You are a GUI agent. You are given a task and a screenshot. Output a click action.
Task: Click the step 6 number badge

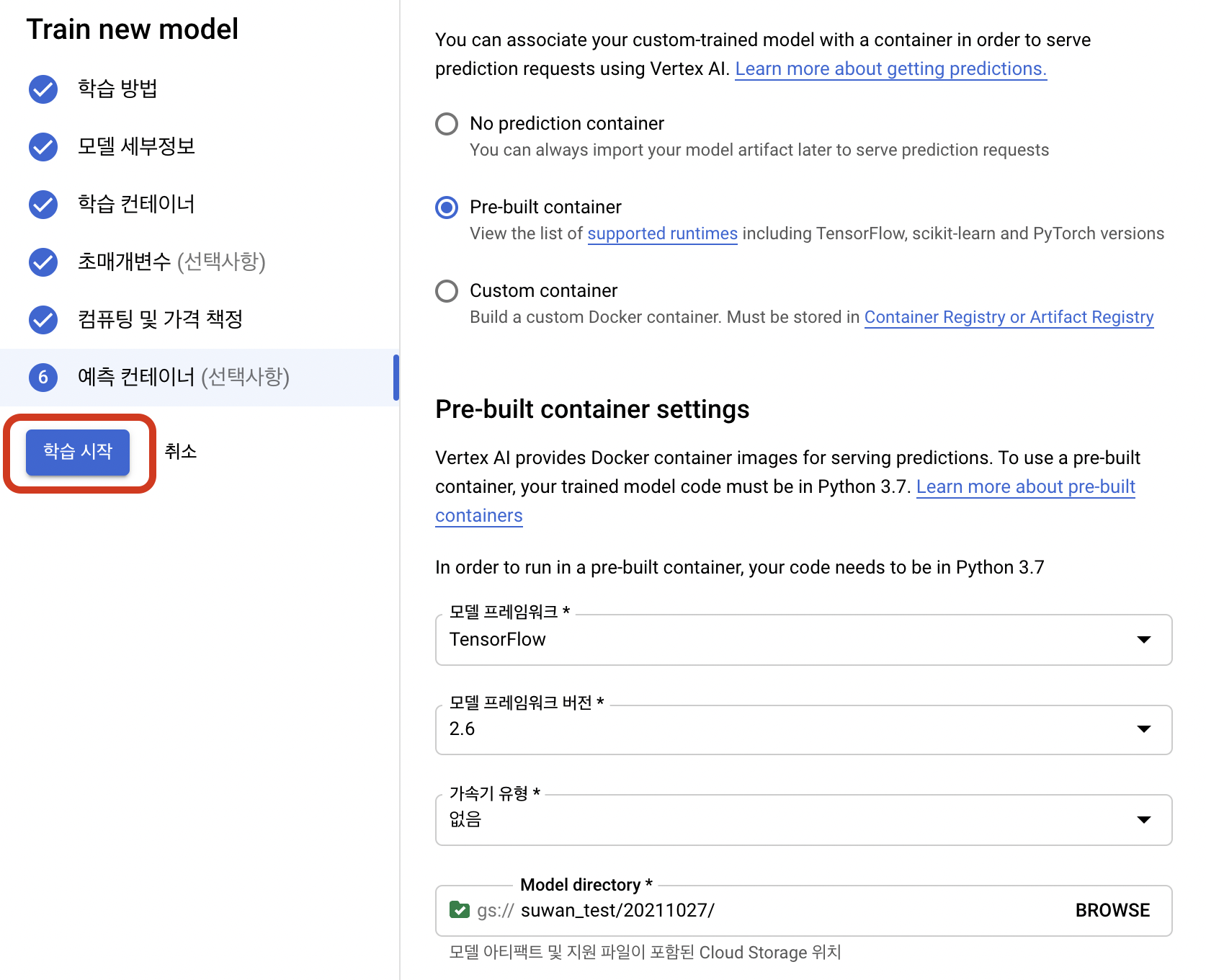(x=43, y=377)
